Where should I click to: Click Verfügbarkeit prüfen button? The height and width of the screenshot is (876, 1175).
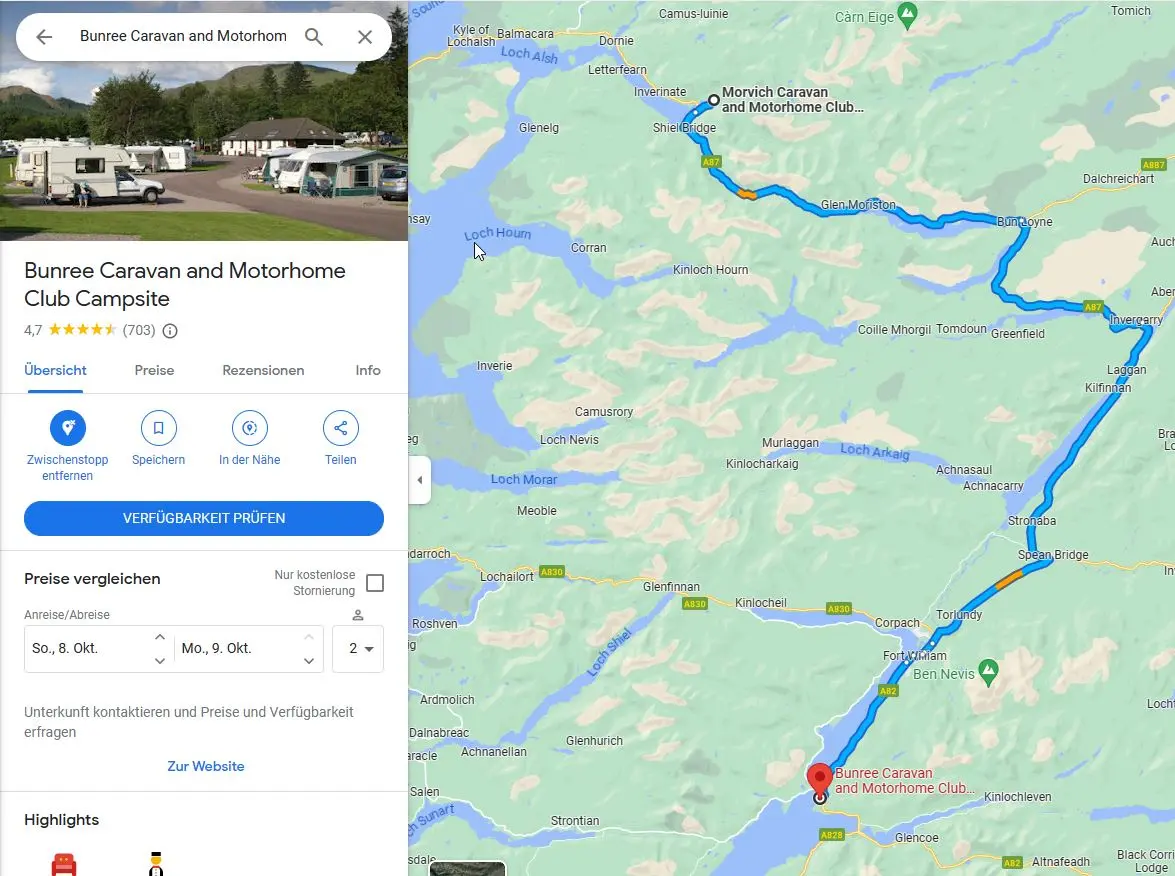pos(204,519)
